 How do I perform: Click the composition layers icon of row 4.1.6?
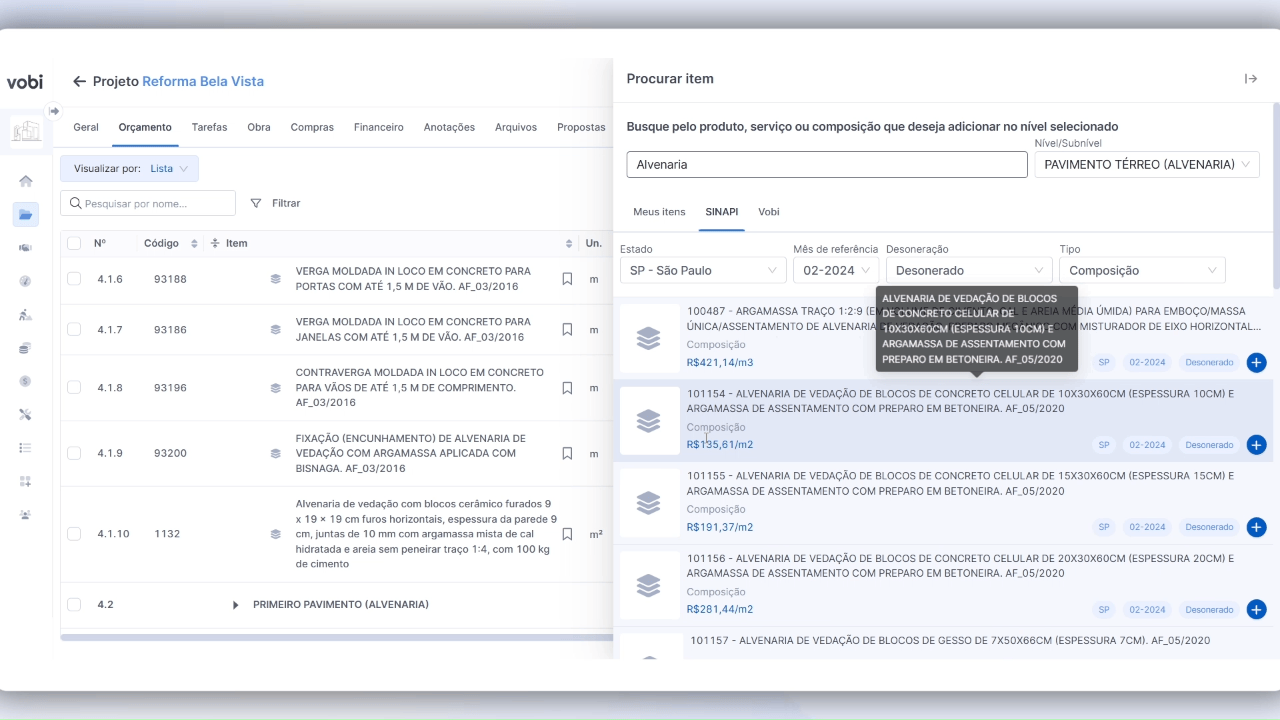[275, 279]
